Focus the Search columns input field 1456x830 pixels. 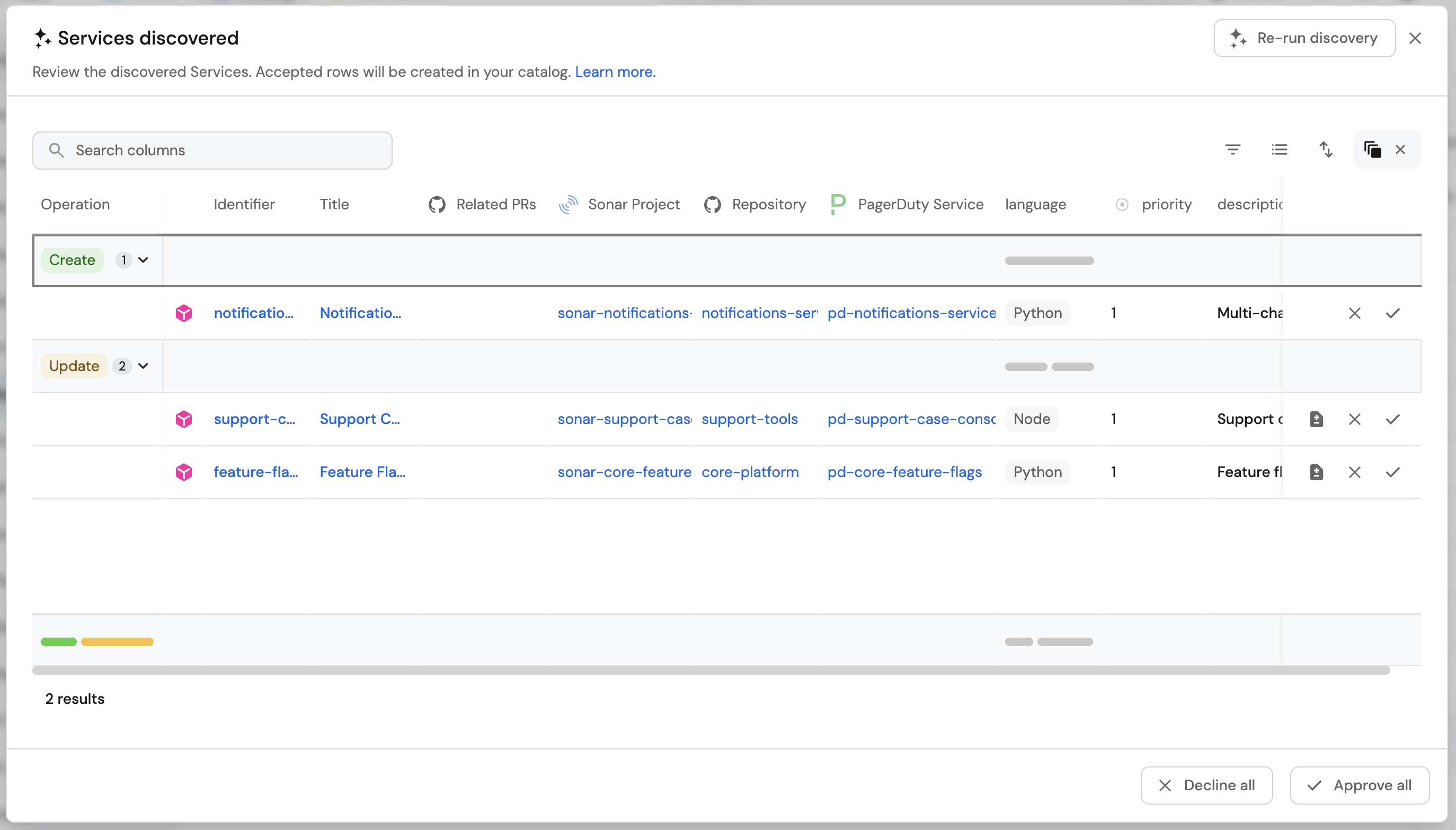tap(228, 151)
